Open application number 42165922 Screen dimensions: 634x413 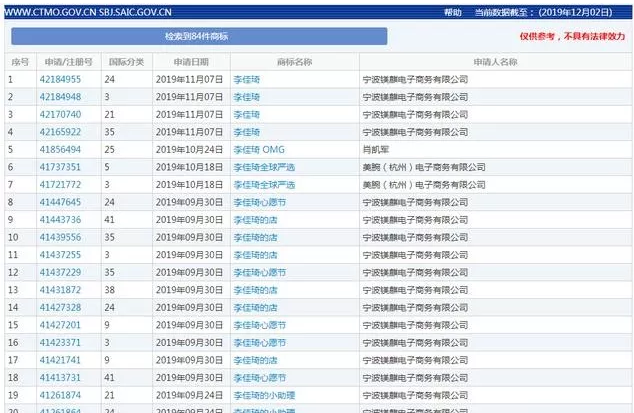click(x=60, y=132)
